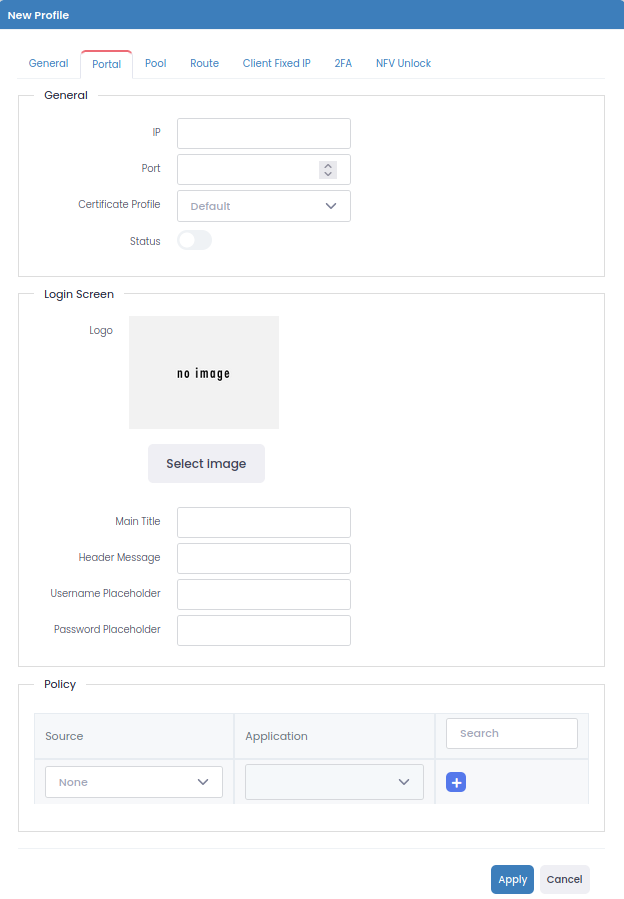This screenshot has height=899, width=624.
Task: Focus the IP input field
Action: click(264, 133)
